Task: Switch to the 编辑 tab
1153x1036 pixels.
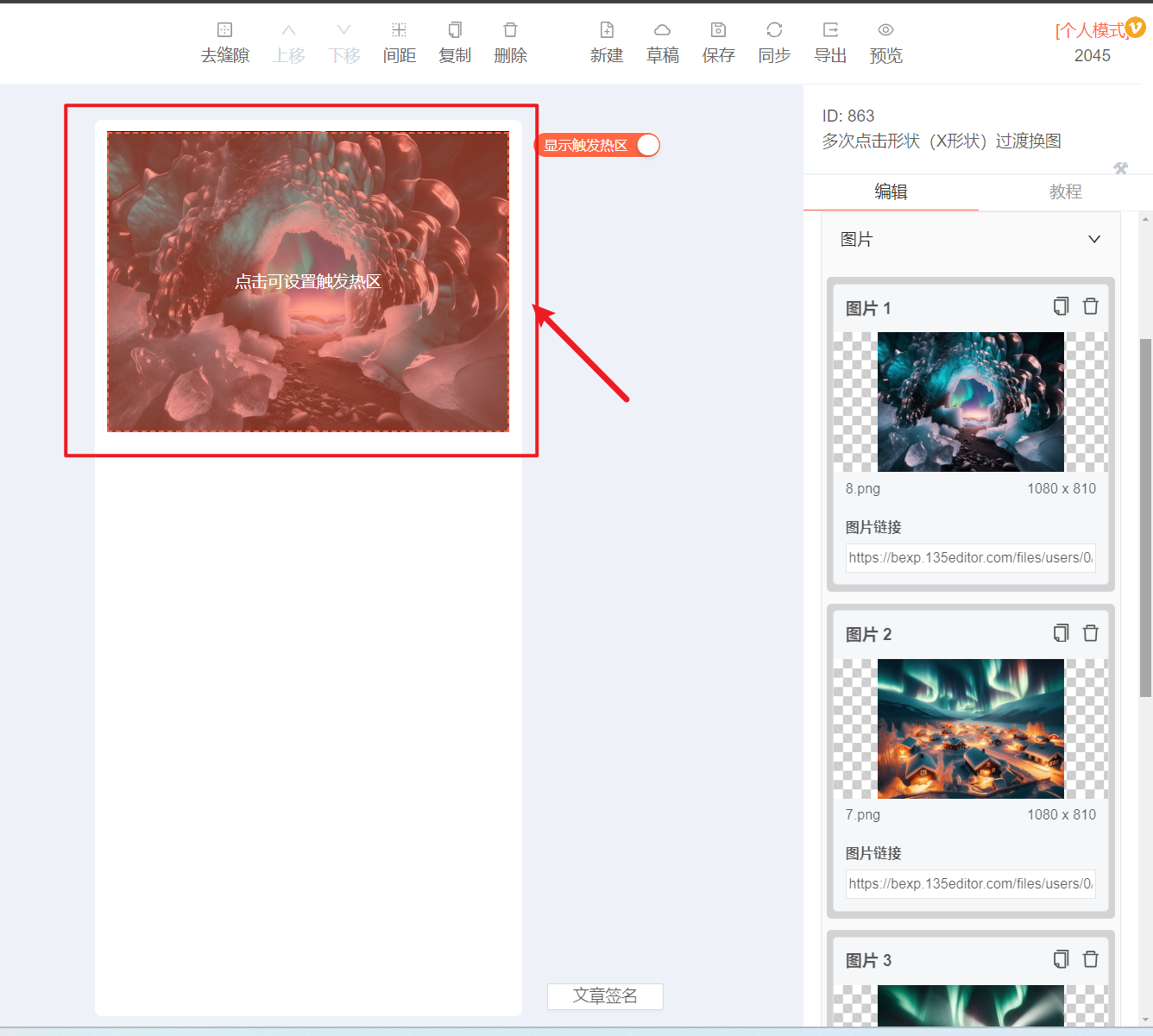Action: tap(891, 192)
